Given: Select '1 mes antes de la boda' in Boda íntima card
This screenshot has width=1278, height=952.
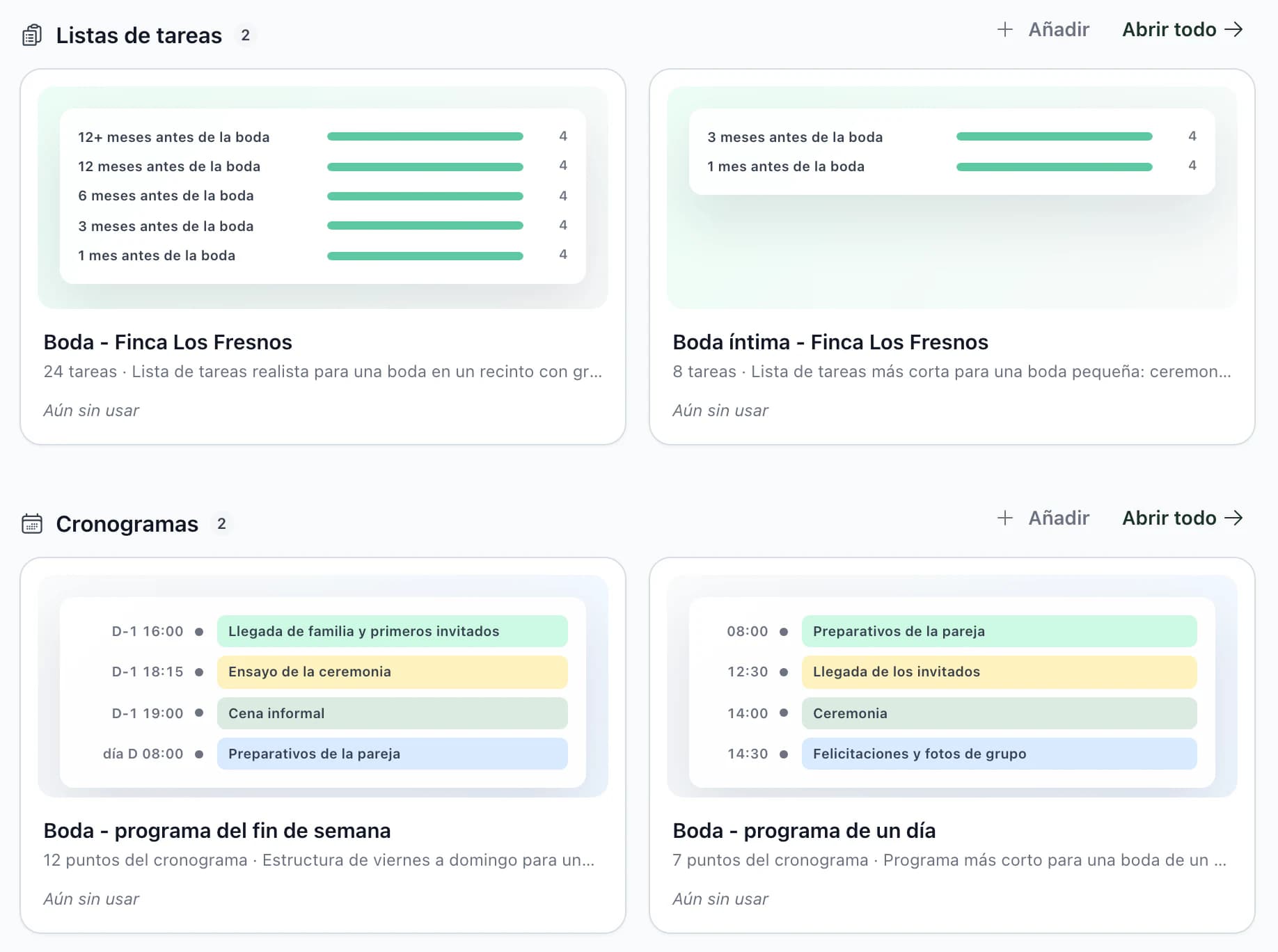Looking at the screenshot, I should (x=786, y=166).
